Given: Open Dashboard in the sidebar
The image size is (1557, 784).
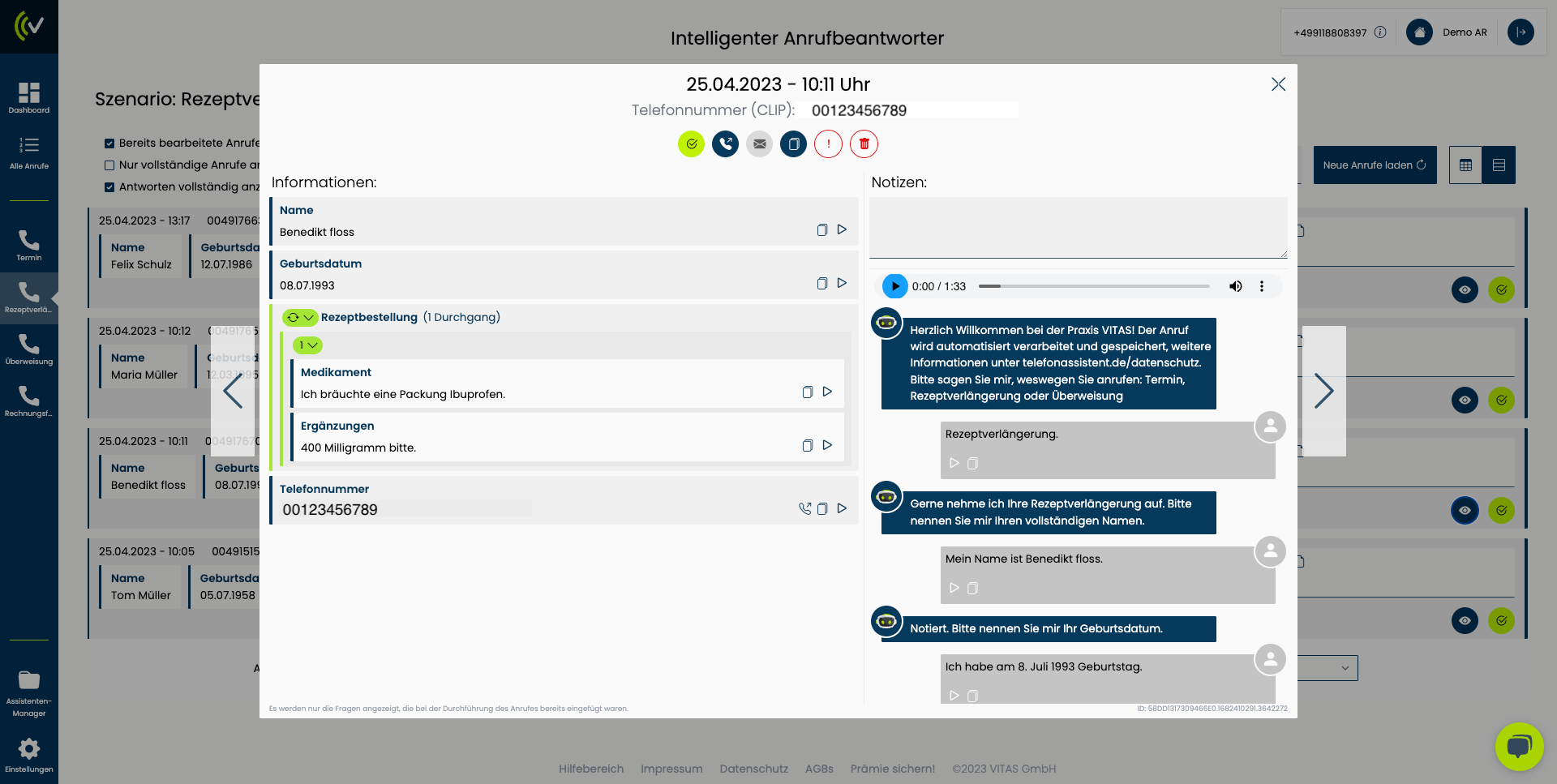Looking at the screenshot, I should pos(29,97).
